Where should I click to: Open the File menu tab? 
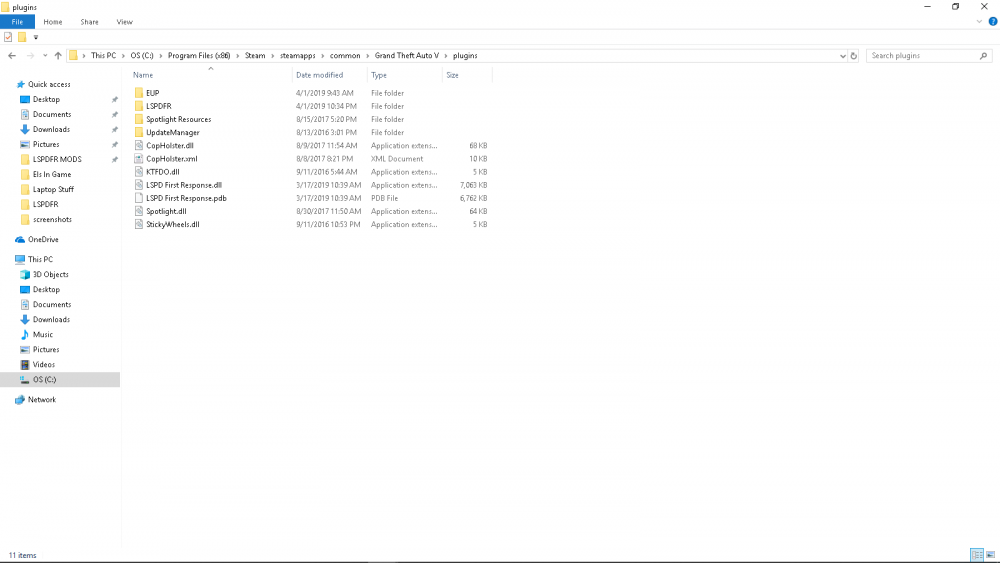(17, 22)
